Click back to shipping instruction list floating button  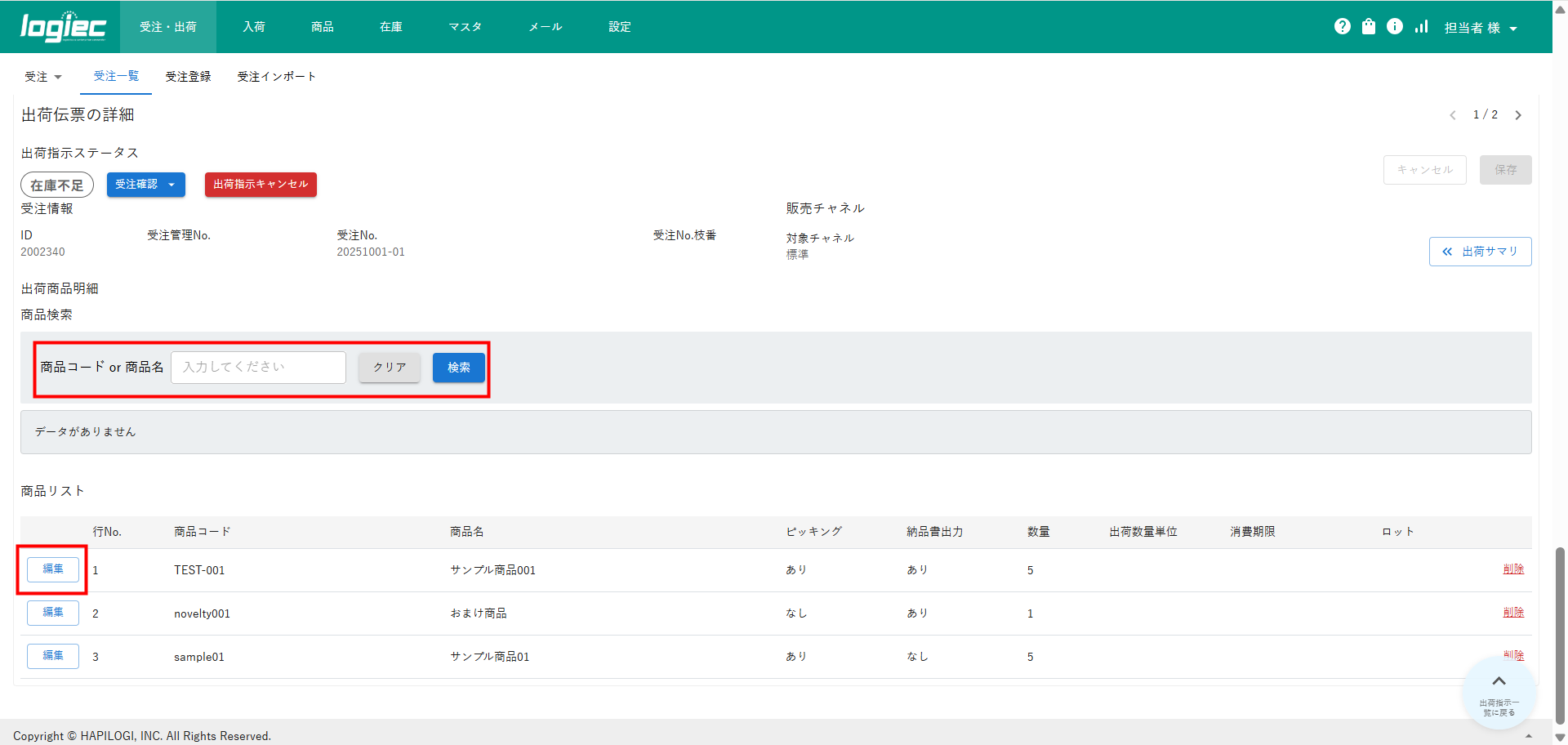pos(1499,694)
